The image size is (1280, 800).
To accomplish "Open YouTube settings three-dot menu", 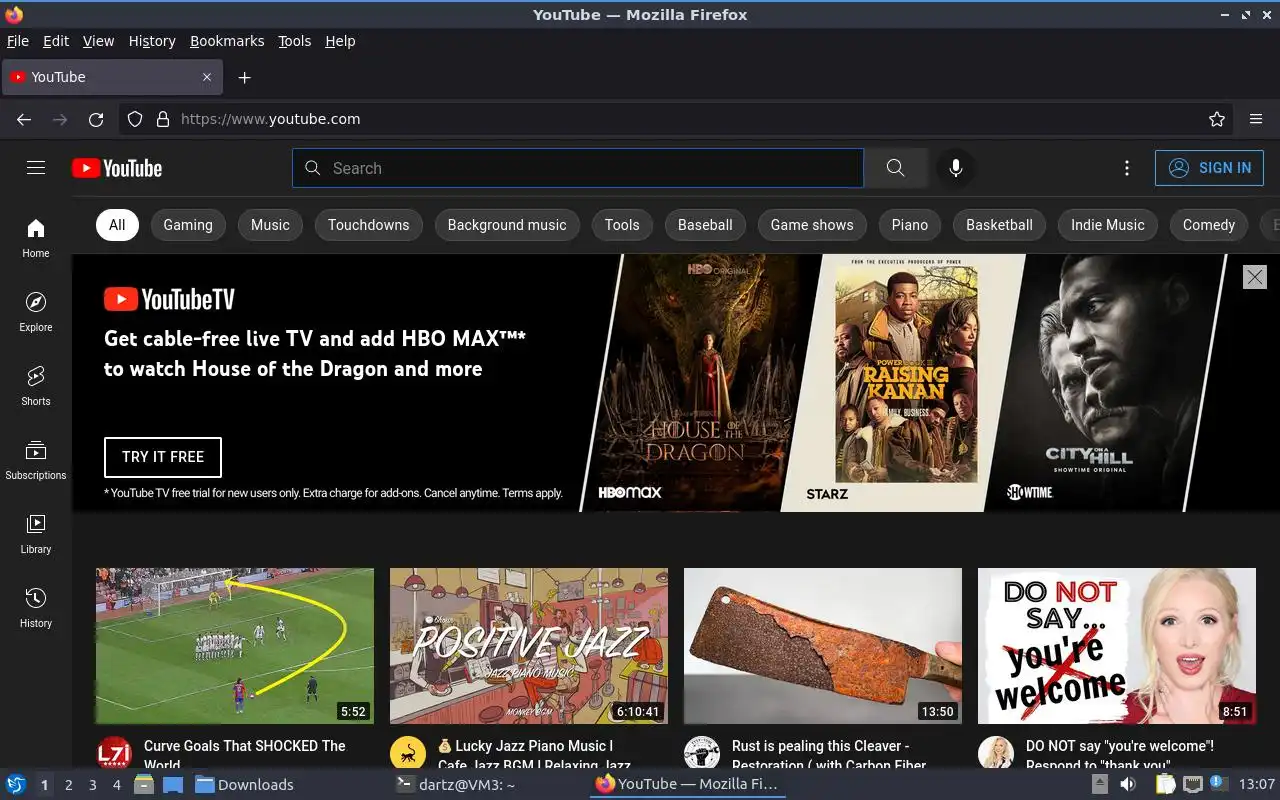I will (x=1127, y=168).
